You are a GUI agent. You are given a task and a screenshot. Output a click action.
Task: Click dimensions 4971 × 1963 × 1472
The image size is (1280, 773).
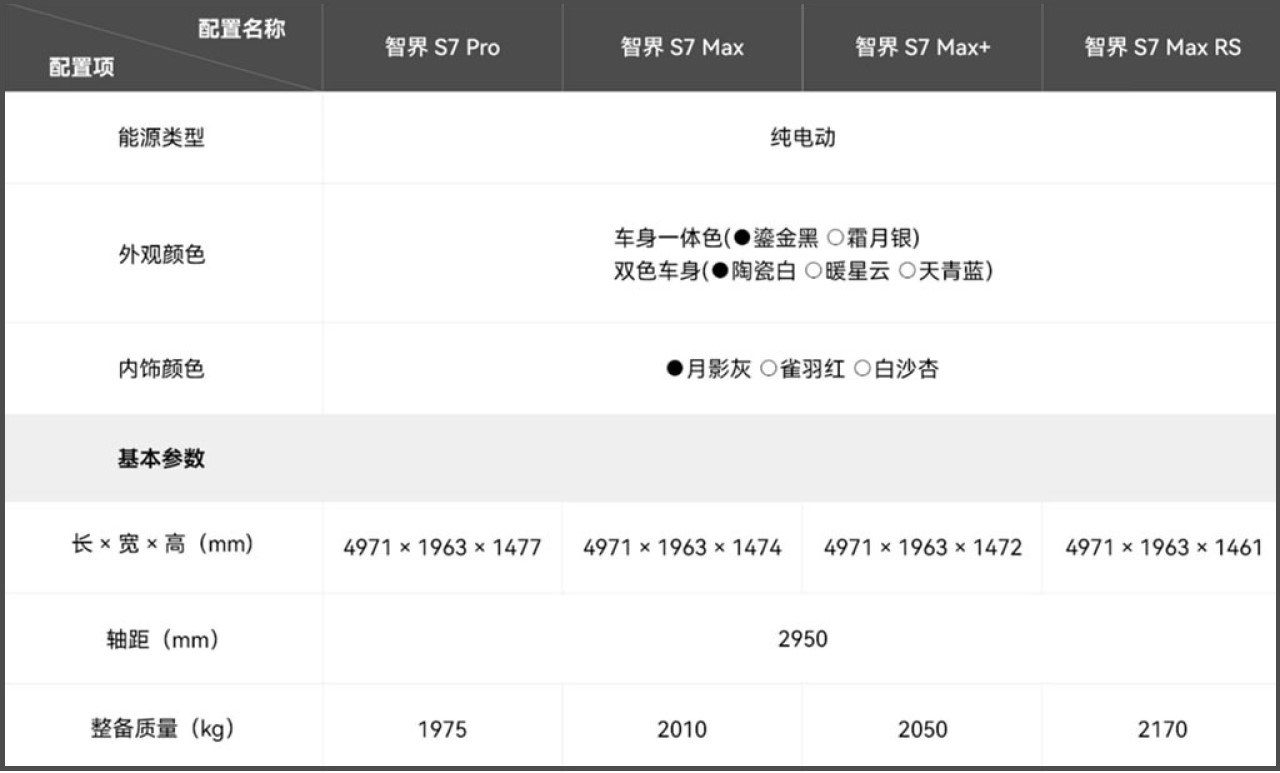point(922,548)
